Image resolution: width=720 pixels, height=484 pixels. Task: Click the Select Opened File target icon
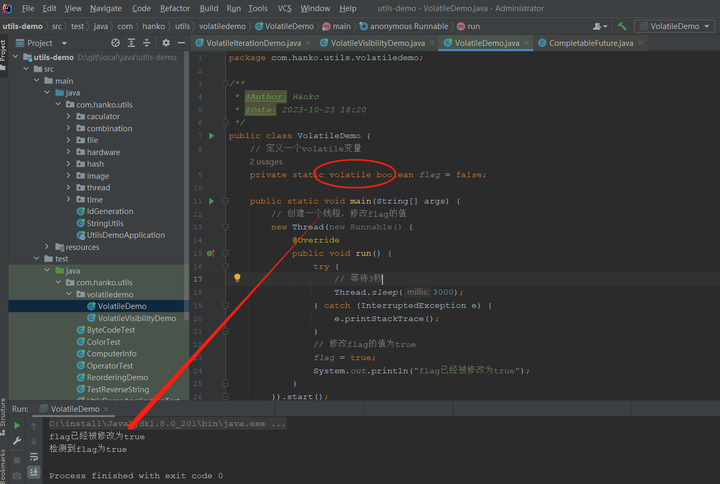pyautogui.click(x=115, y=43)
